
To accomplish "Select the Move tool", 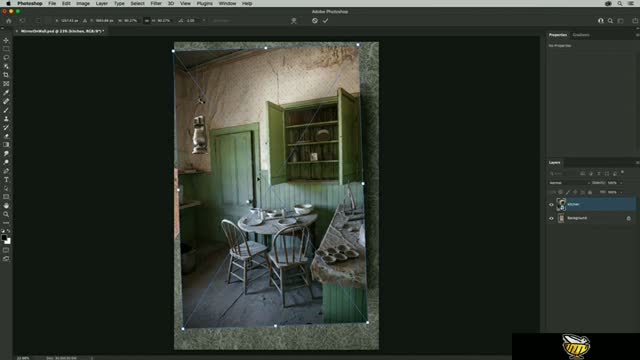I will click(x=6, y=40).
